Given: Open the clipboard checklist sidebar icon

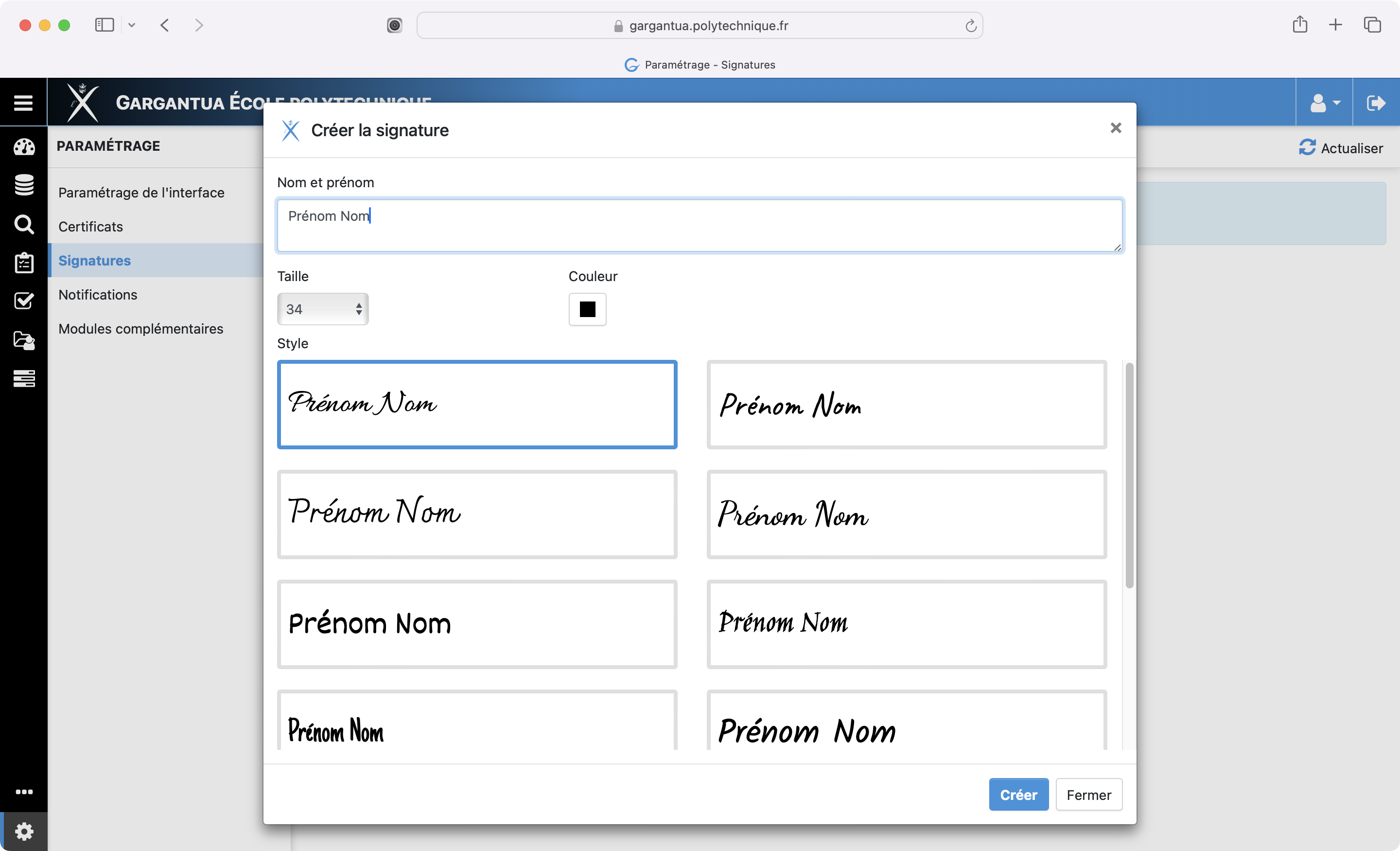Looking at the screenshot, I should [x=24, y=263].
